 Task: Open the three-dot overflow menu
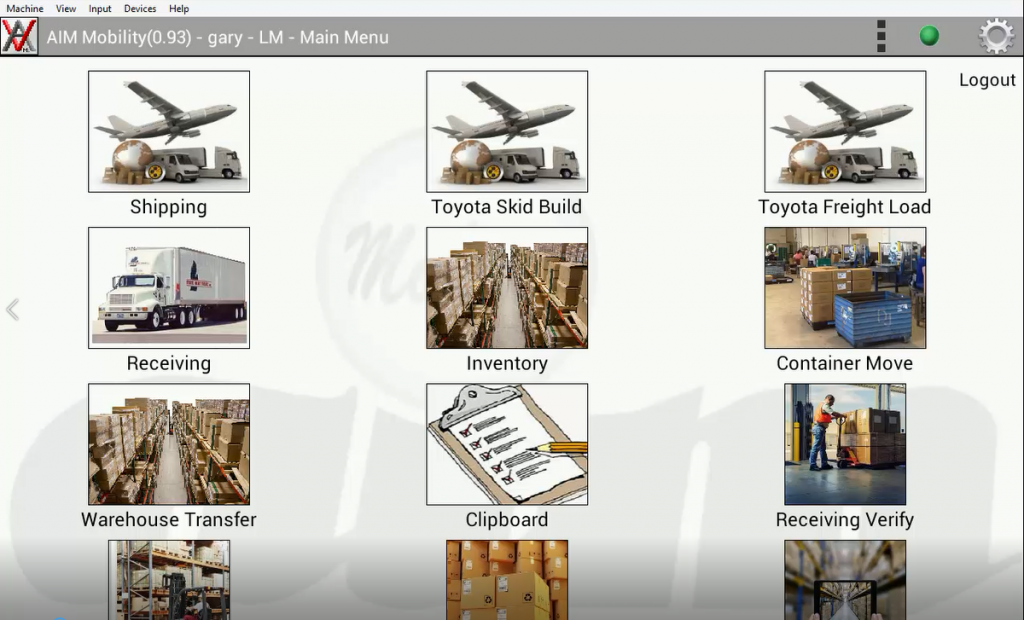click(x=881, y=36)
